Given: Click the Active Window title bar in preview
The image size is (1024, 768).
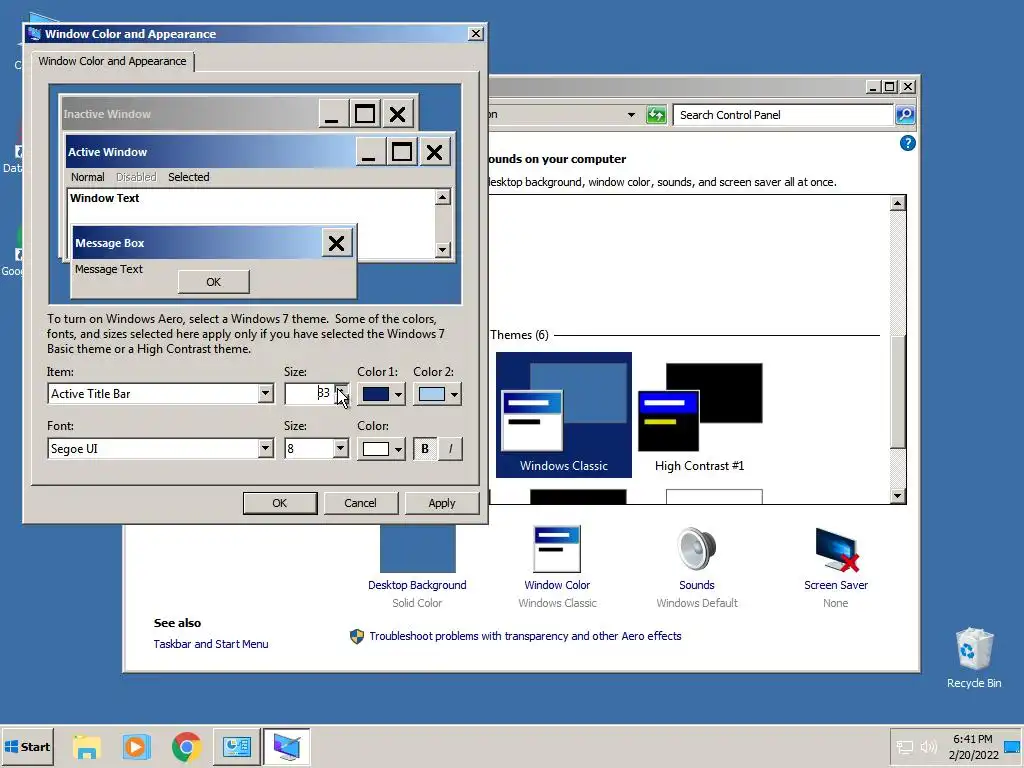Looking at the screenshot, I should pos(210,152).
